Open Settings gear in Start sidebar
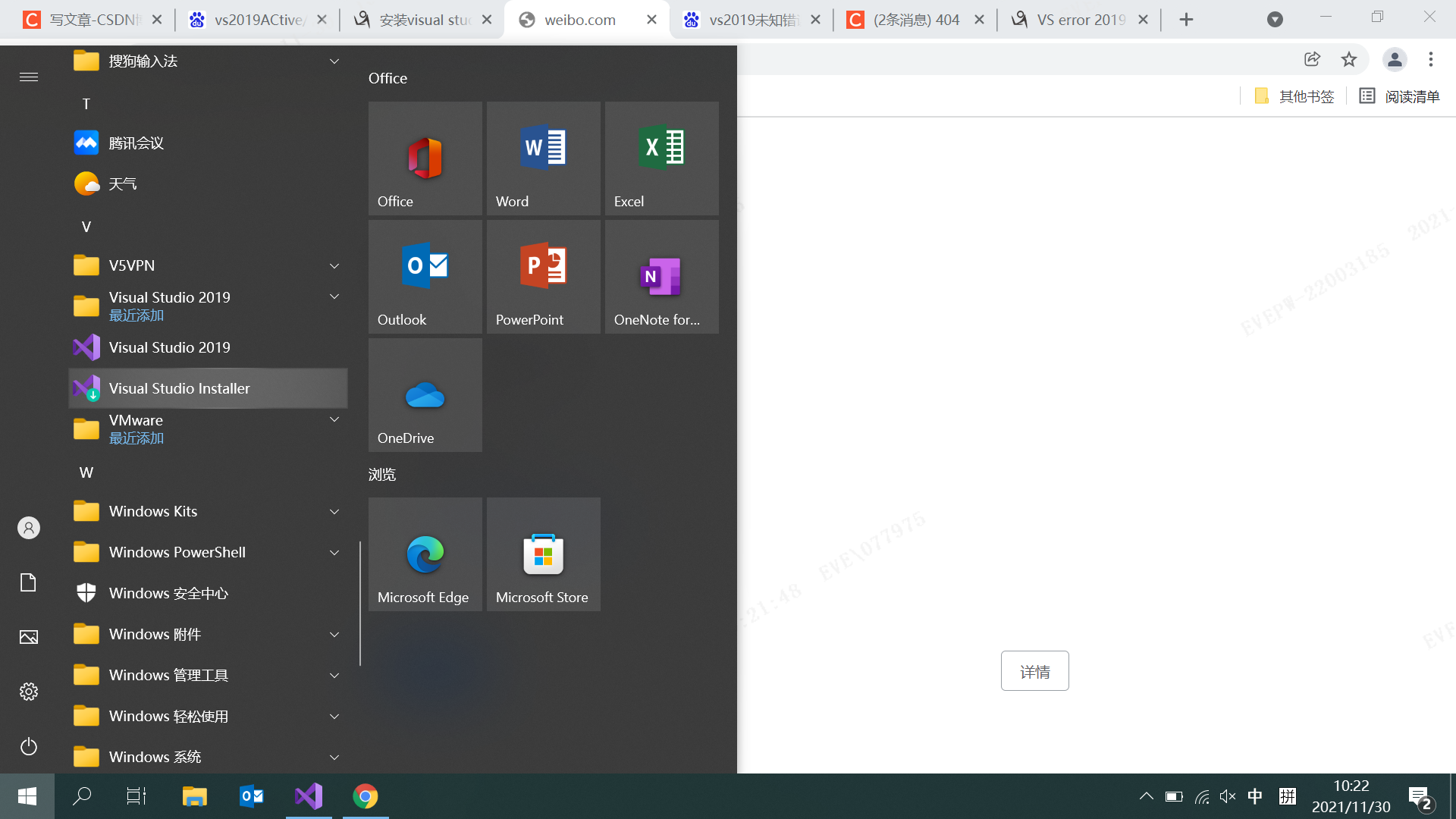Image resolution: width=1456 pixels, height=819 pixels. (x=29, y=692)
